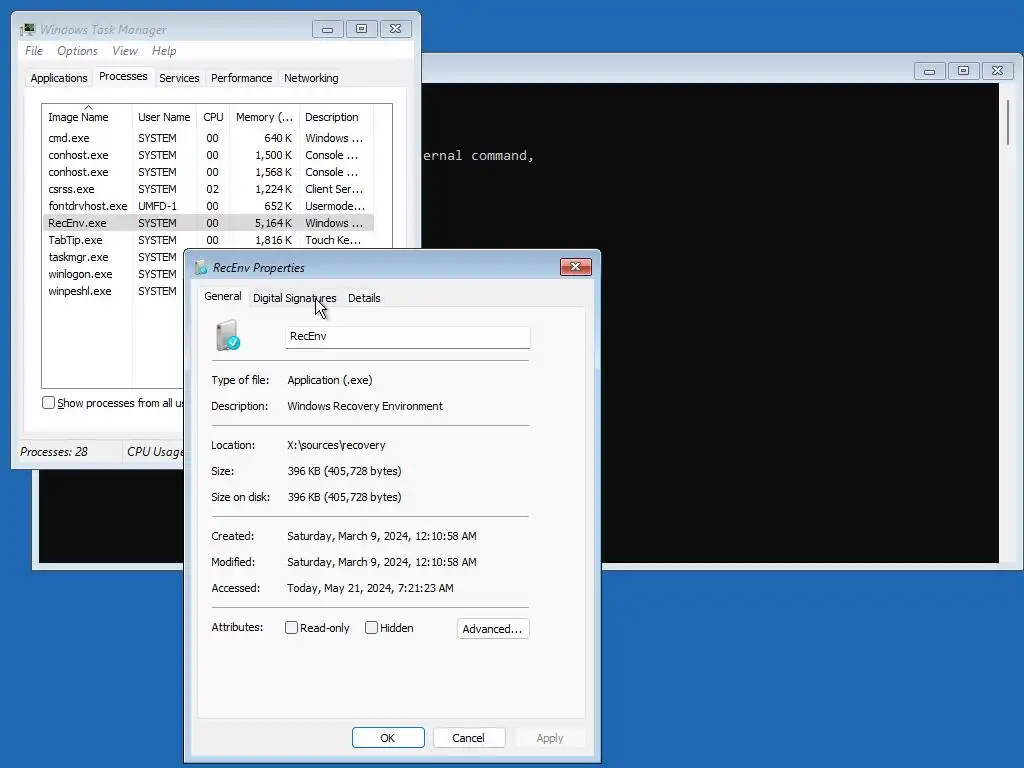Click the Size on disk value
Screen dimensions: 1024x768
click(344, 497)
